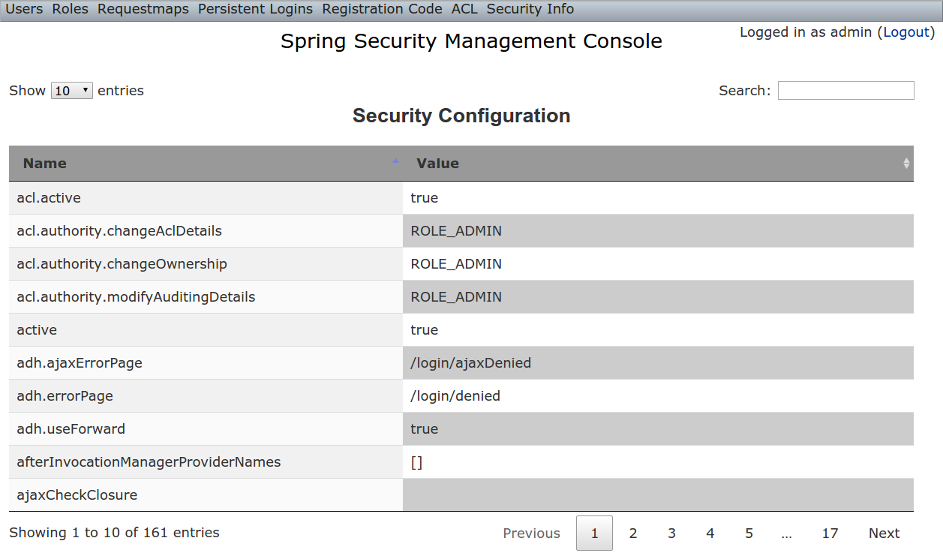This screenshot has width=943, height=553.
Task: Click the Logout link
Action: tap(906, 32)
